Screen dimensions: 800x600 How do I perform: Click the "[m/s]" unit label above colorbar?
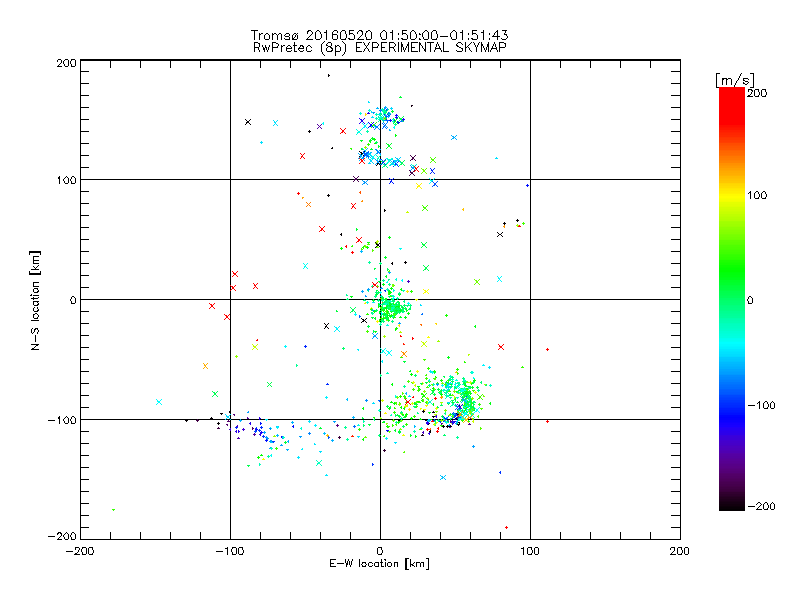click(734, 80)
